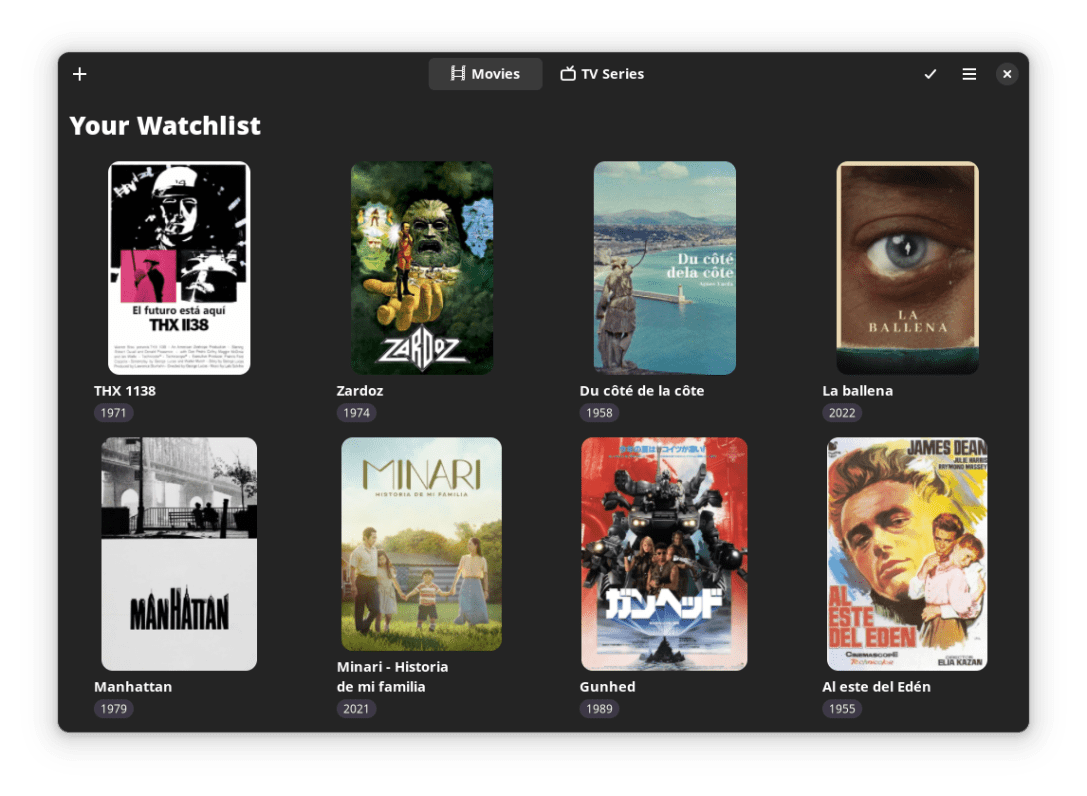The height and width of the screenshot is (796, 1087).
Task: Switch to the TV Series tab
Action: point(602,74)
